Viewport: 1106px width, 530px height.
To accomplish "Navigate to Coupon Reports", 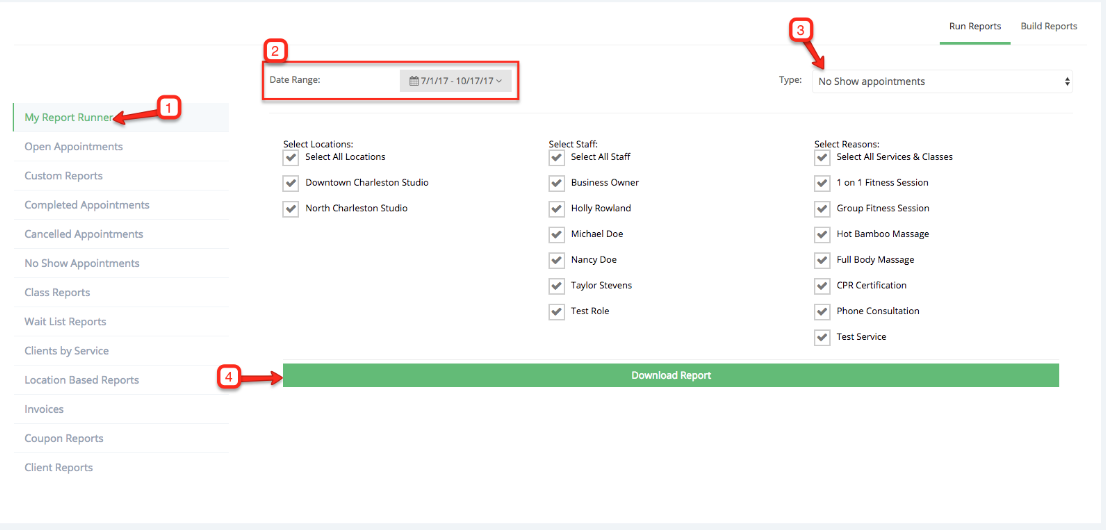I will pos(64,438).
